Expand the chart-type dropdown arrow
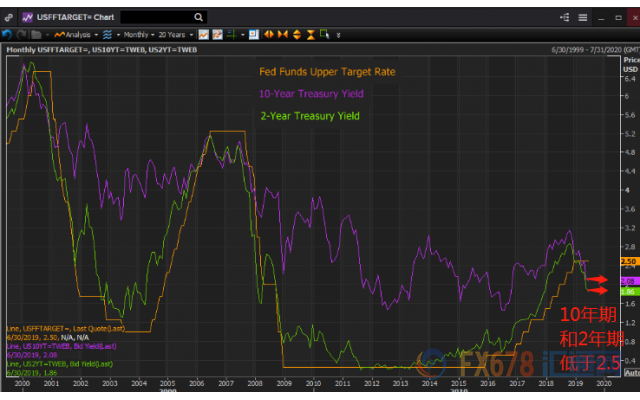 pos(118,35)
